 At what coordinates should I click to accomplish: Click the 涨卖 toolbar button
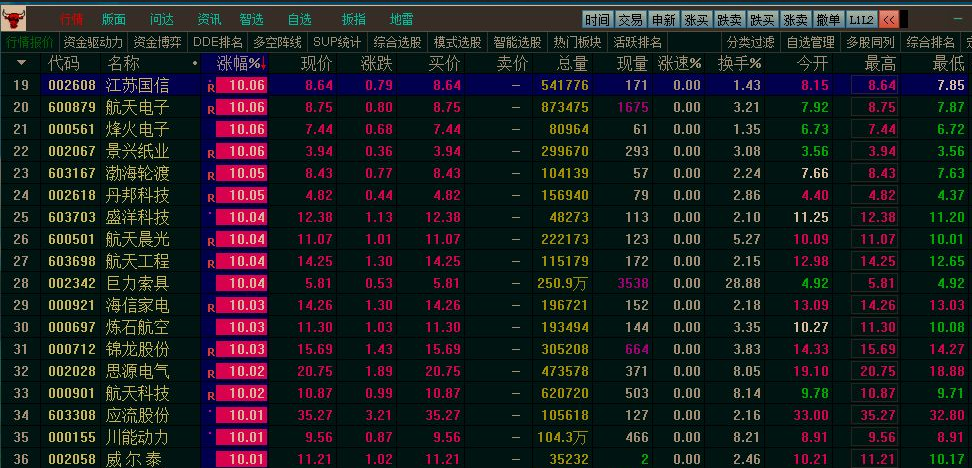point(795,20)
